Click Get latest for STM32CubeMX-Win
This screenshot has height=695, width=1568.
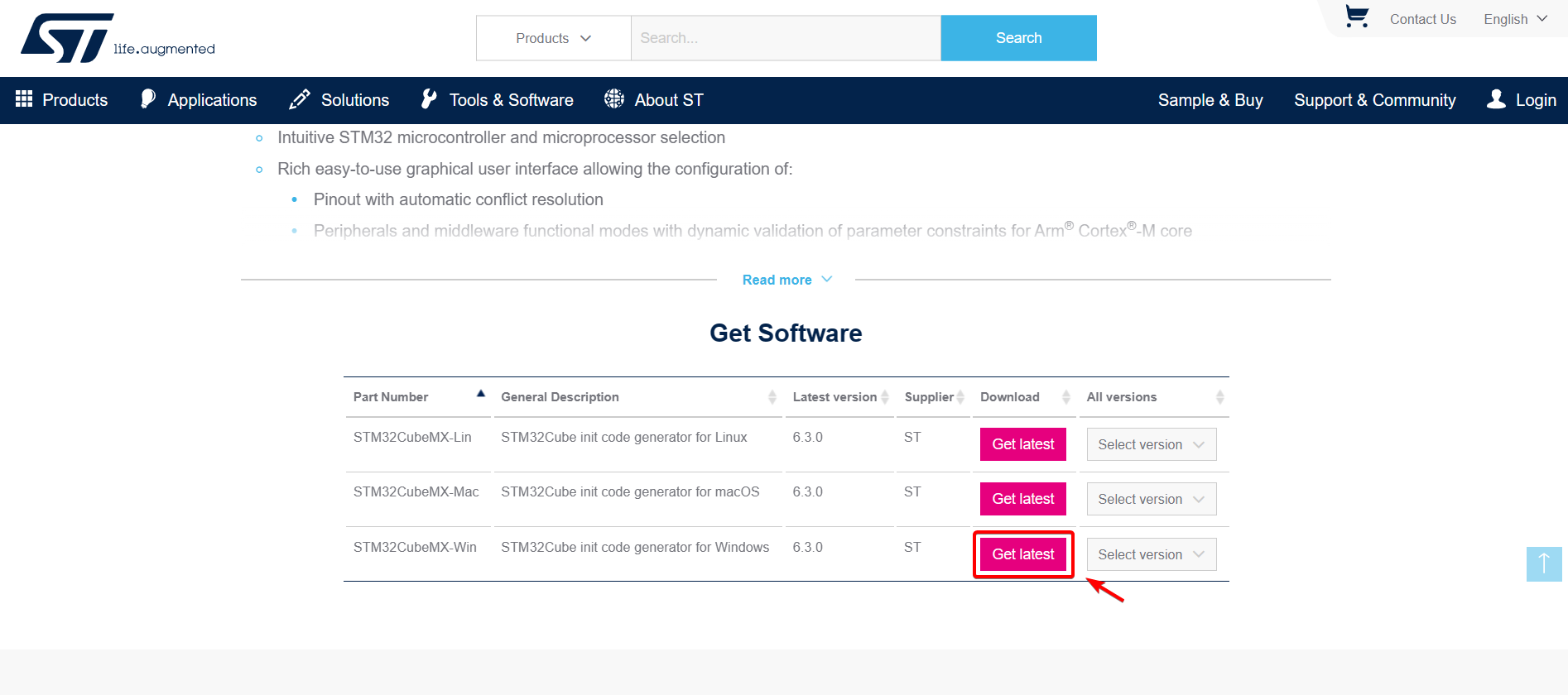click(x=1022, y=554)
